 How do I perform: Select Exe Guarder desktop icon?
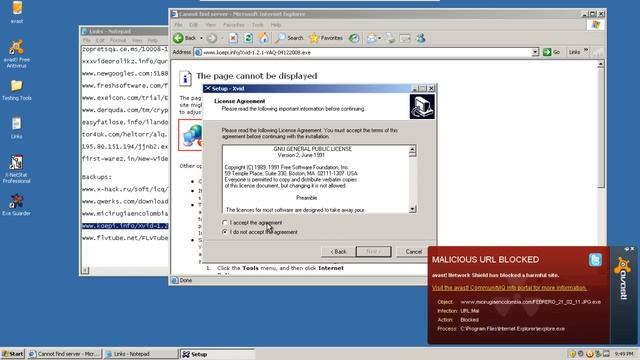(16, 204)
